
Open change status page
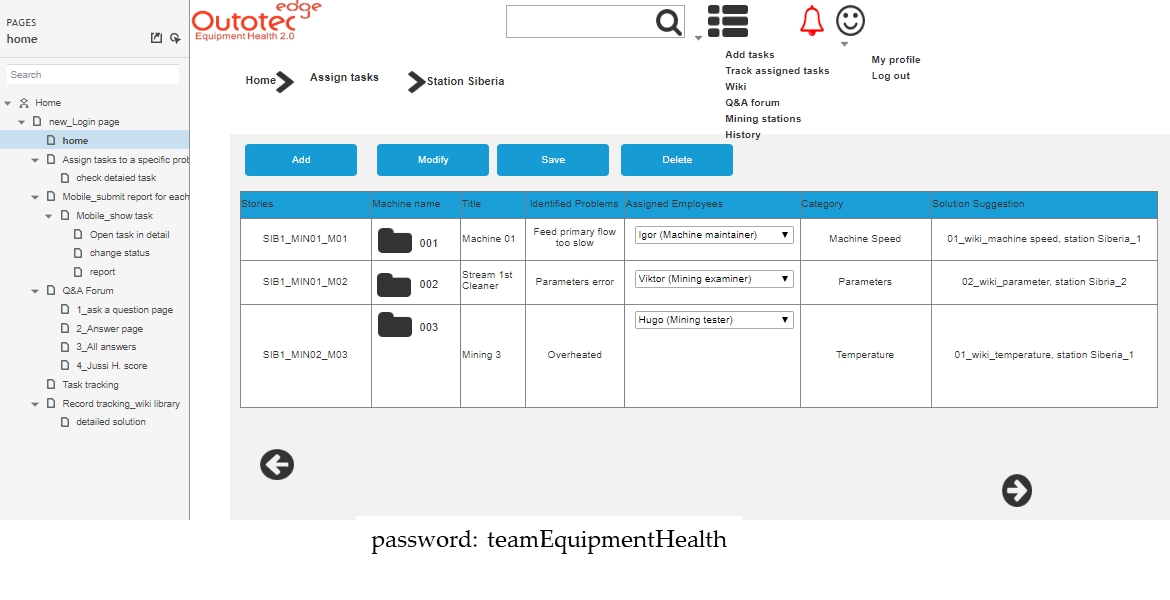click(119, 253)
